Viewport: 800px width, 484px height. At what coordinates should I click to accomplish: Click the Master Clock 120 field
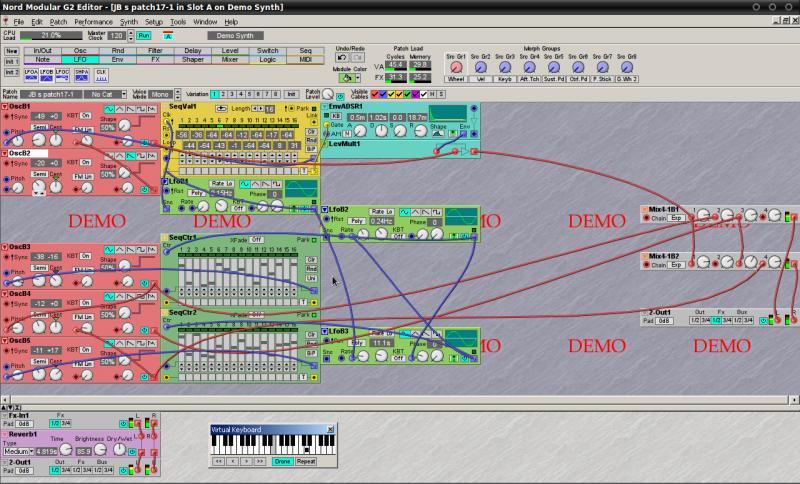116,36
